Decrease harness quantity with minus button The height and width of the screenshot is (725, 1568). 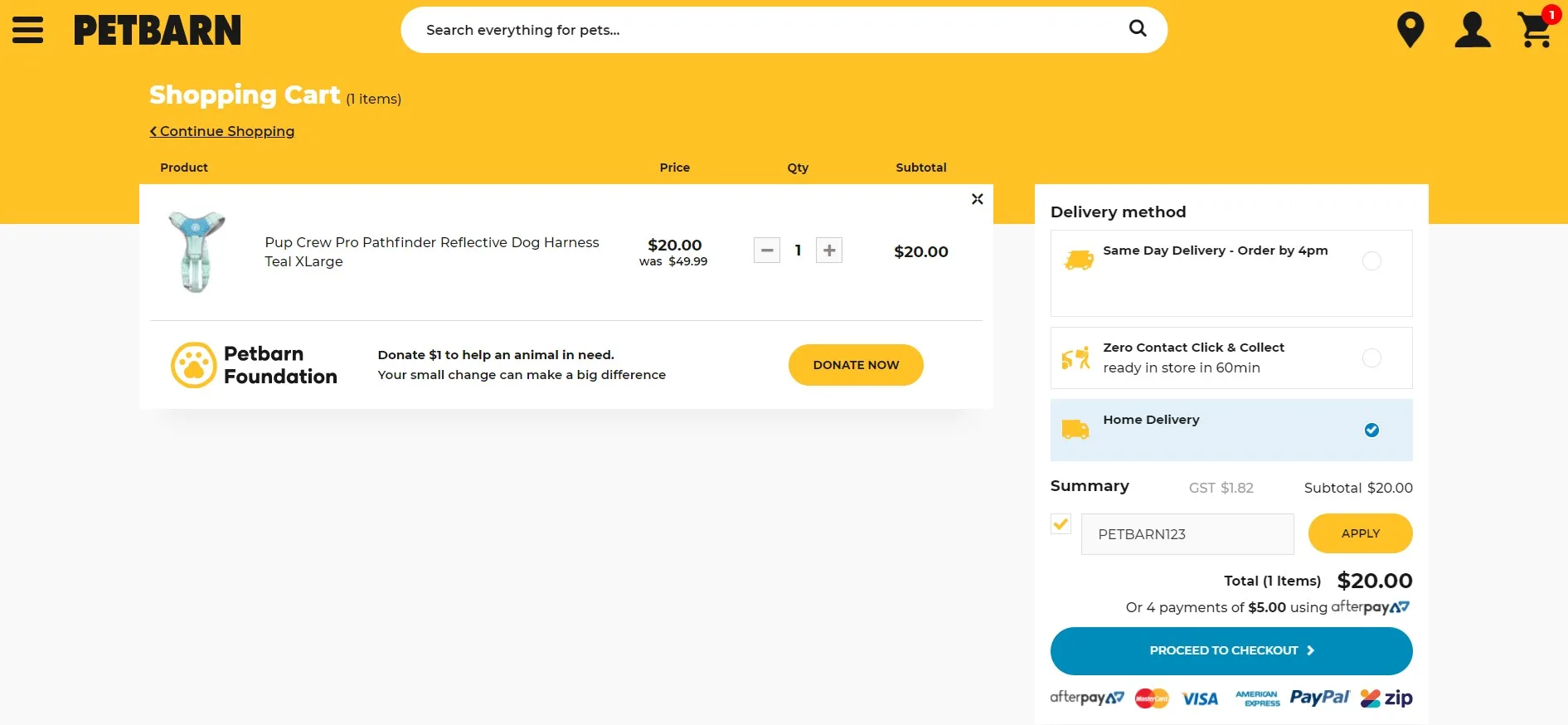pyautogui.click(x=767, y=251)
